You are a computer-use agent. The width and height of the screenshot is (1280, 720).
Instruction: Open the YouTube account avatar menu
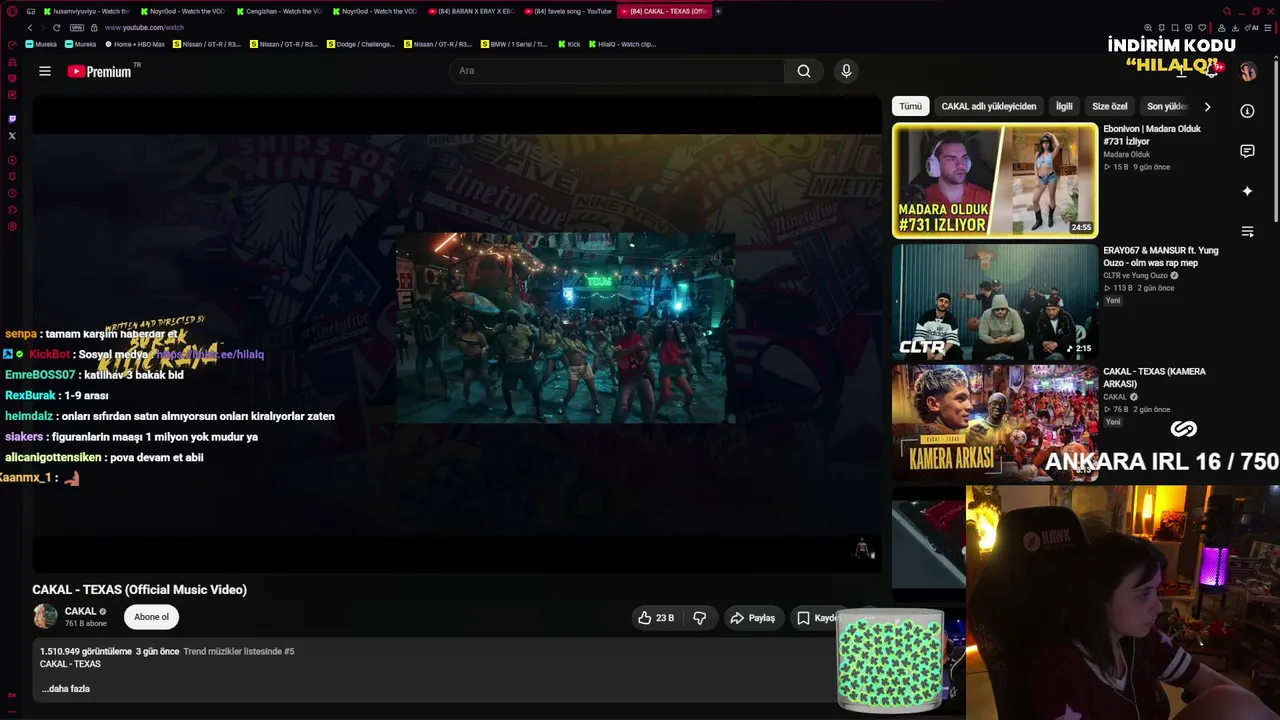tap(1248, 71)
